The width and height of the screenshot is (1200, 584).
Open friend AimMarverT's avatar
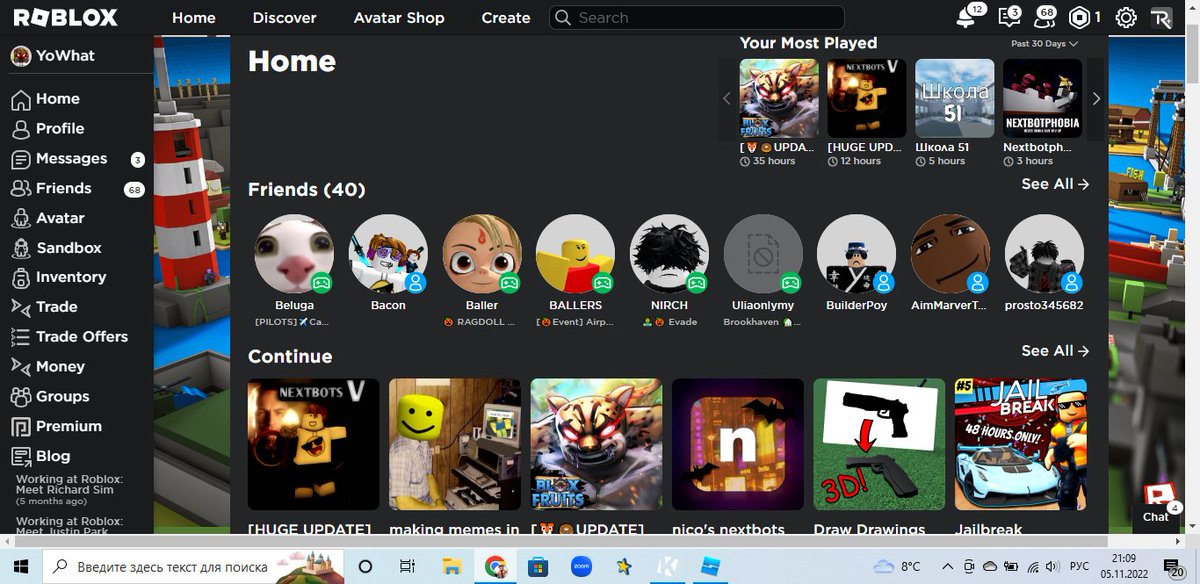point(950,254)
